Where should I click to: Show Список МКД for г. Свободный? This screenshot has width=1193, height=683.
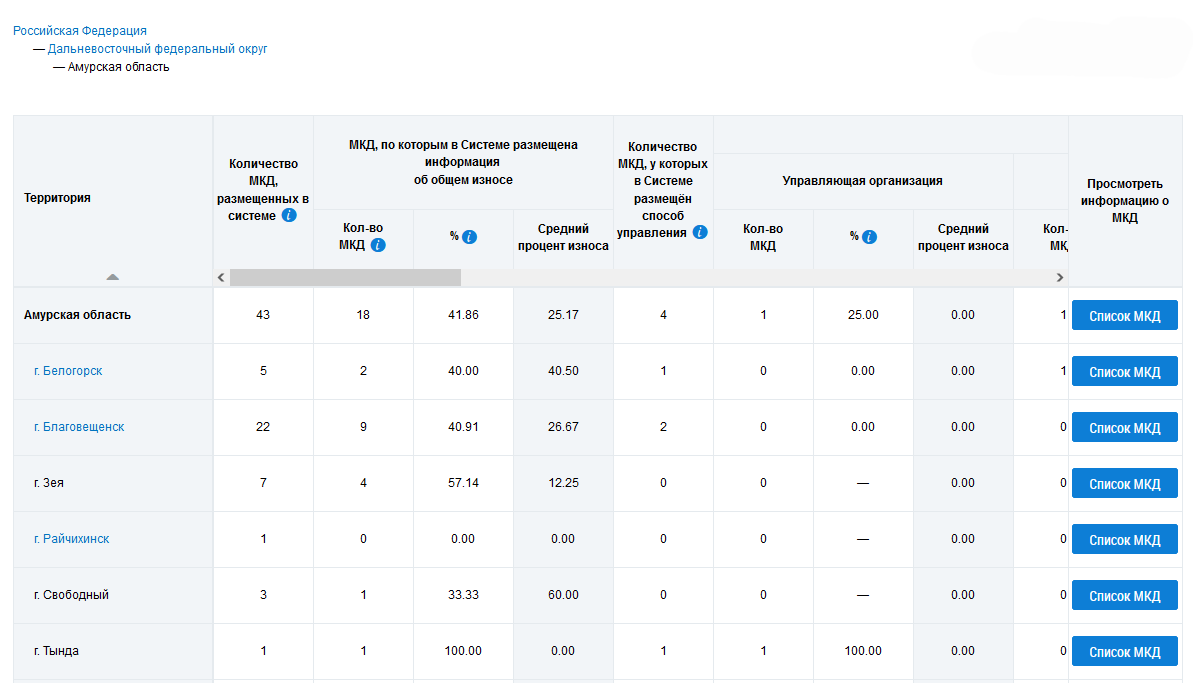click(x=1124, y=596)
